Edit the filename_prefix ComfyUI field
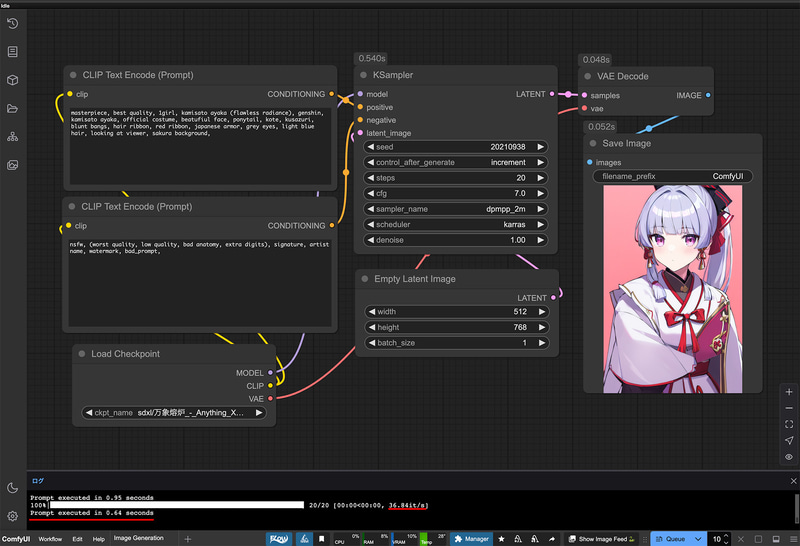The image size is (800, 546). pyautogui.click(x=672, y=176)
